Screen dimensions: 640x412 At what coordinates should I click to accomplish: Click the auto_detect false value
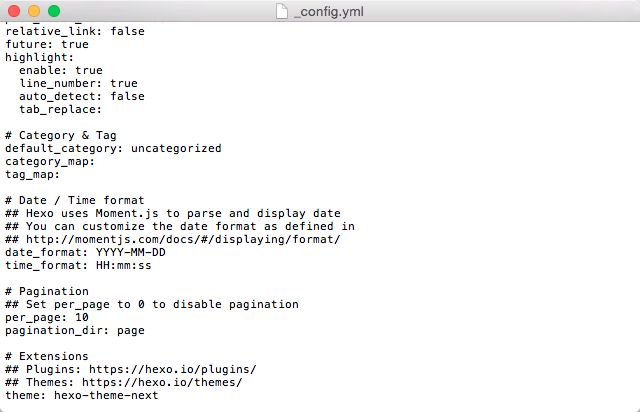(x=127, y=96)
